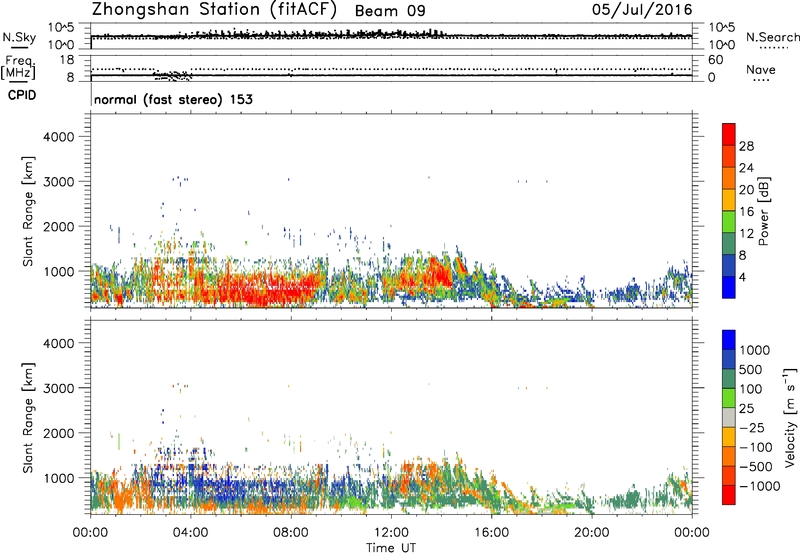Click the "Nave" legend label
800x554 pixels.
(761, 70)
